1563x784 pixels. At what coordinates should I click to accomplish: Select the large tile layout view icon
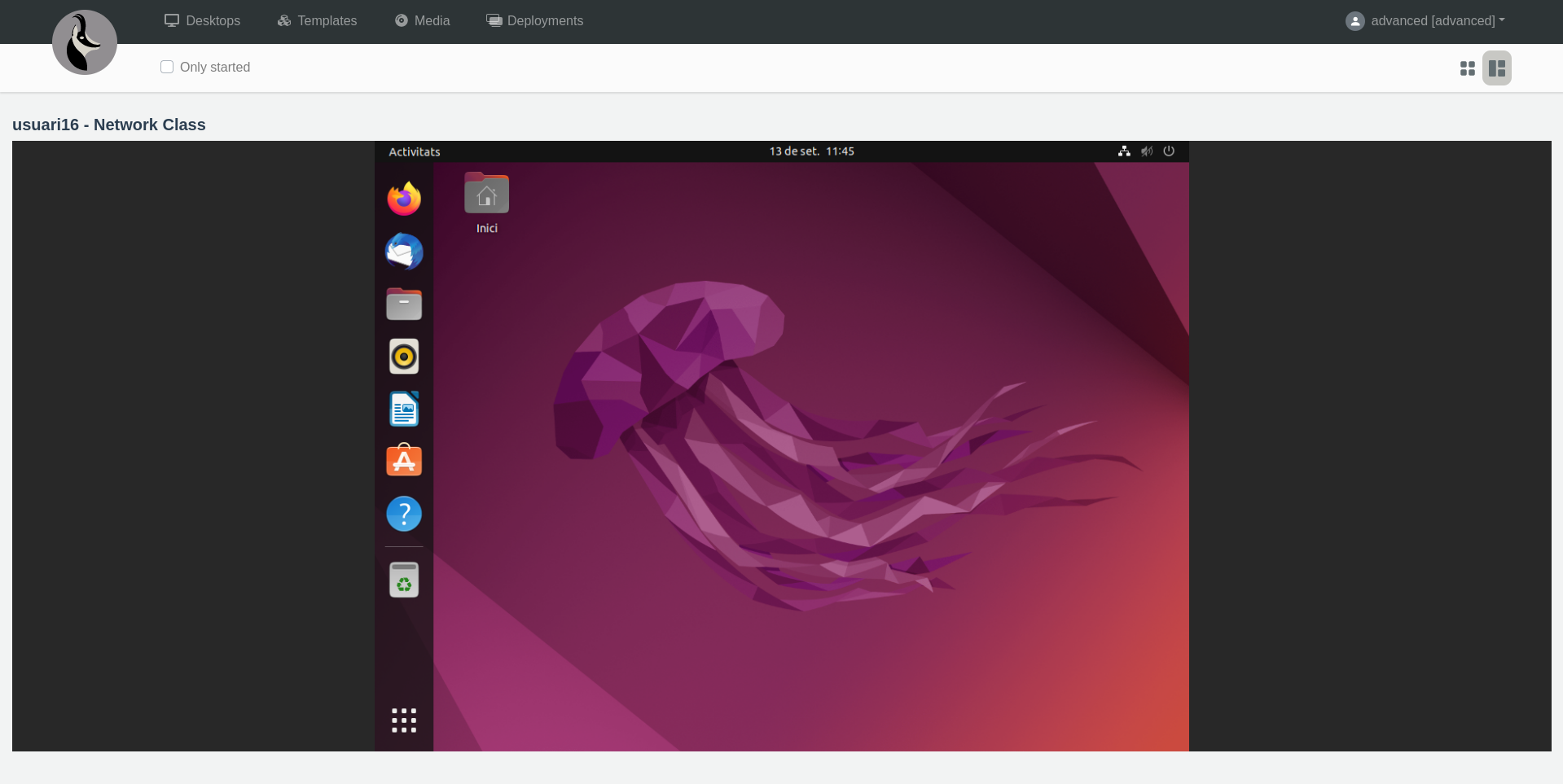point(1496,68)
